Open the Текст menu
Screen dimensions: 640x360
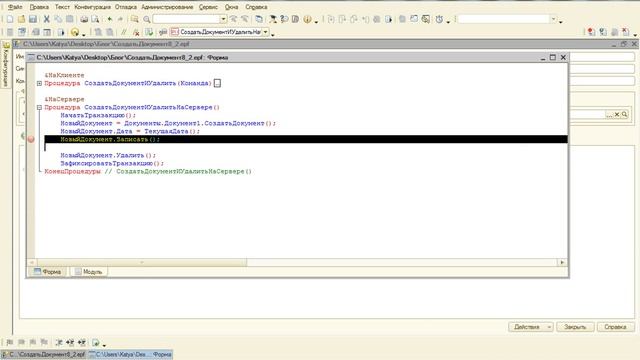(x=62, y=7)
